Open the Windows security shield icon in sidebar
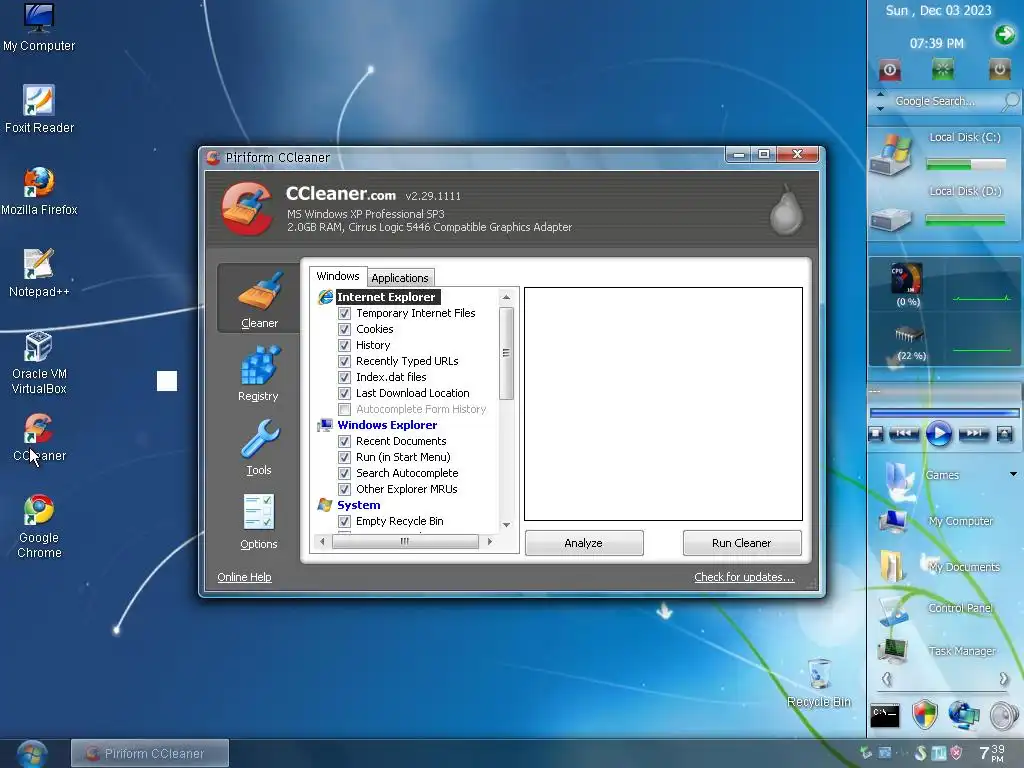Screen dimensions: 1024x768 tap(925, 715)
